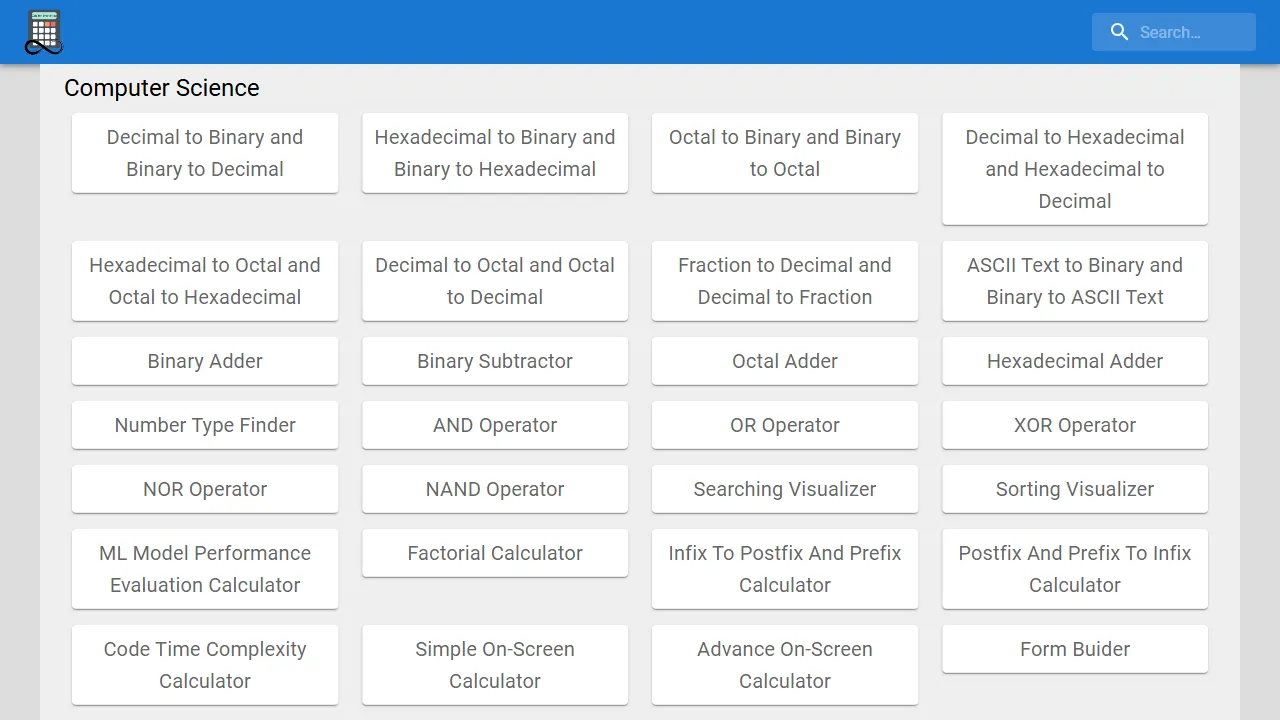Open Decimal to Binary converter
Viewport: 1280px width, 720px height.
205,153
